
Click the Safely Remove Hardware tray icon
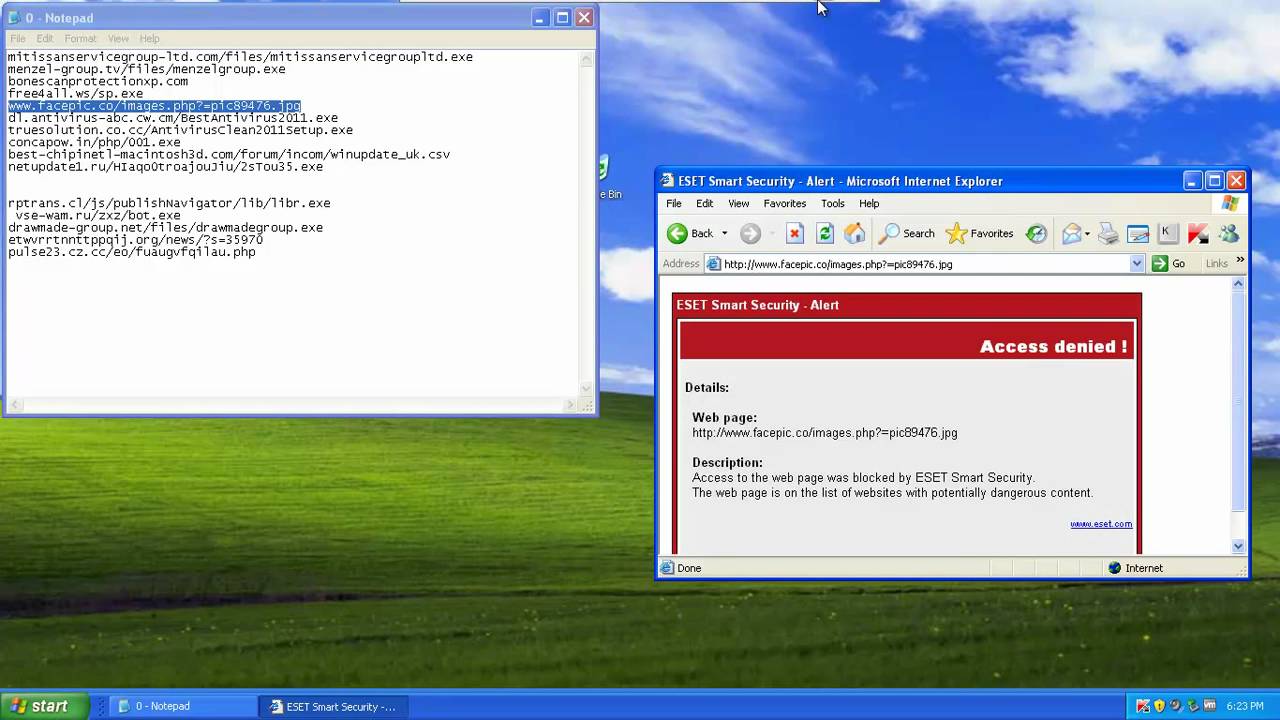point(1192,706)
